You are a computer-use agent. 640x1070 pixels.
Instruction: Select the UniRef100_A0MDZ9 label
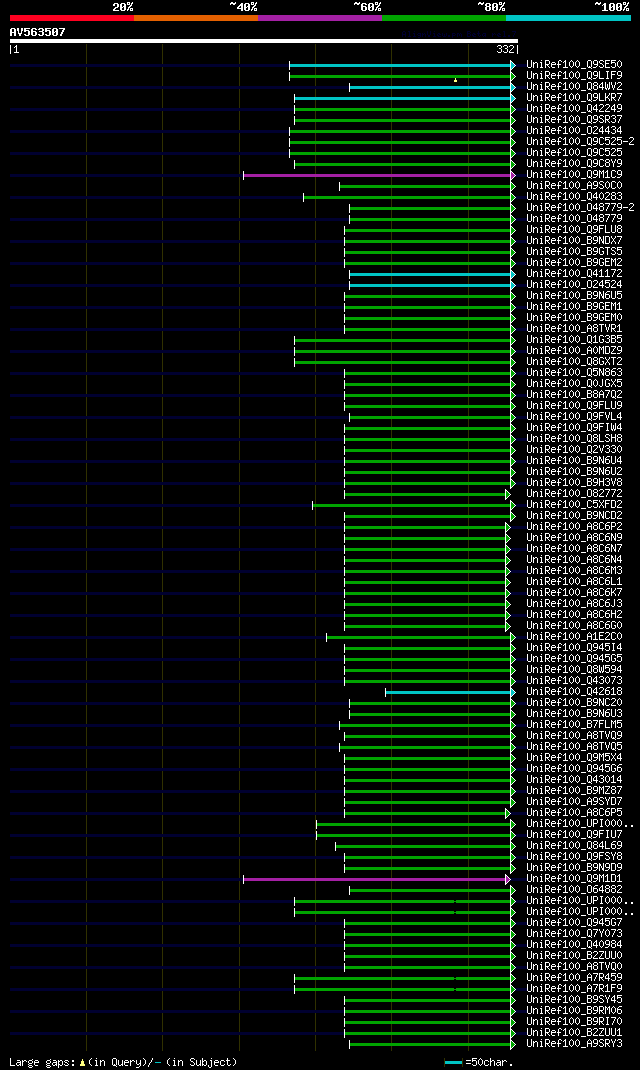574,351
